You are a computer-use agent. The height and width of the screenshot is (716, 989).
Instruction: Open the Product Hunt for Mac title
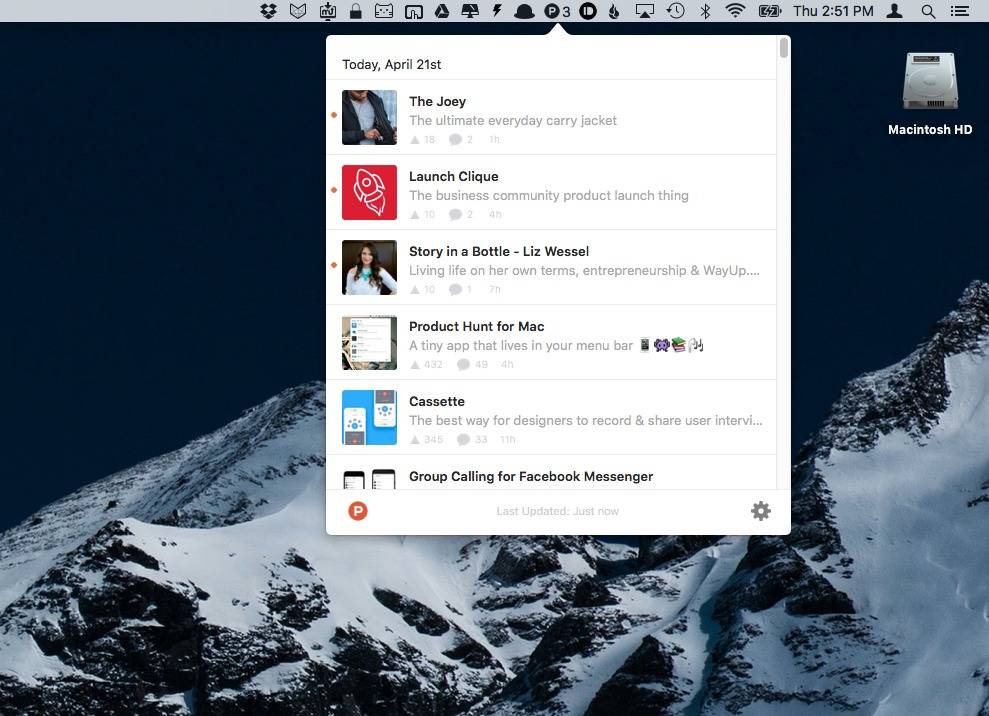476,327
